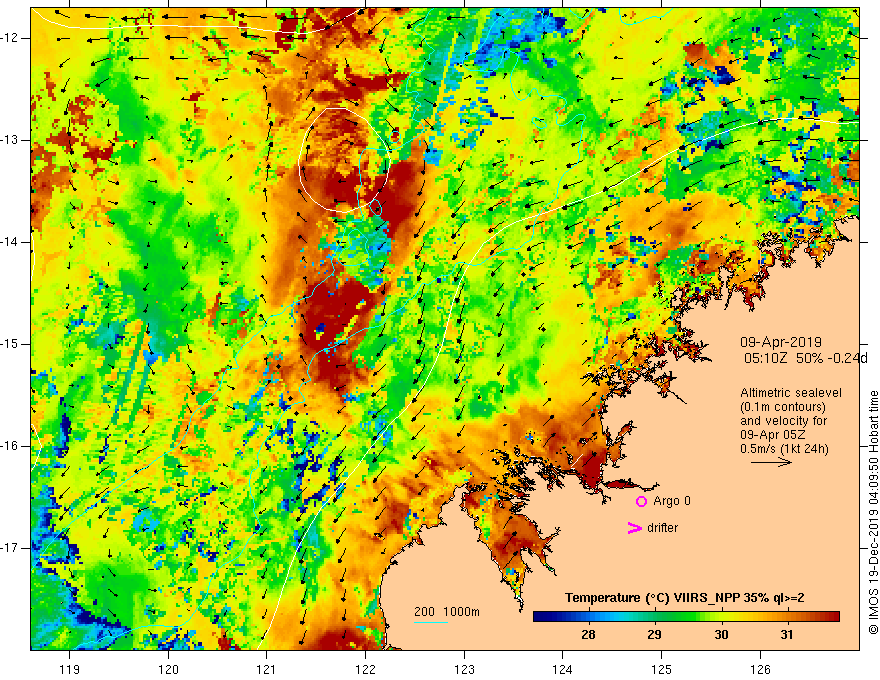Click the '(0.1m contours)' text
Viewport: 880px width, 680px height.
(x=782, y=407)
